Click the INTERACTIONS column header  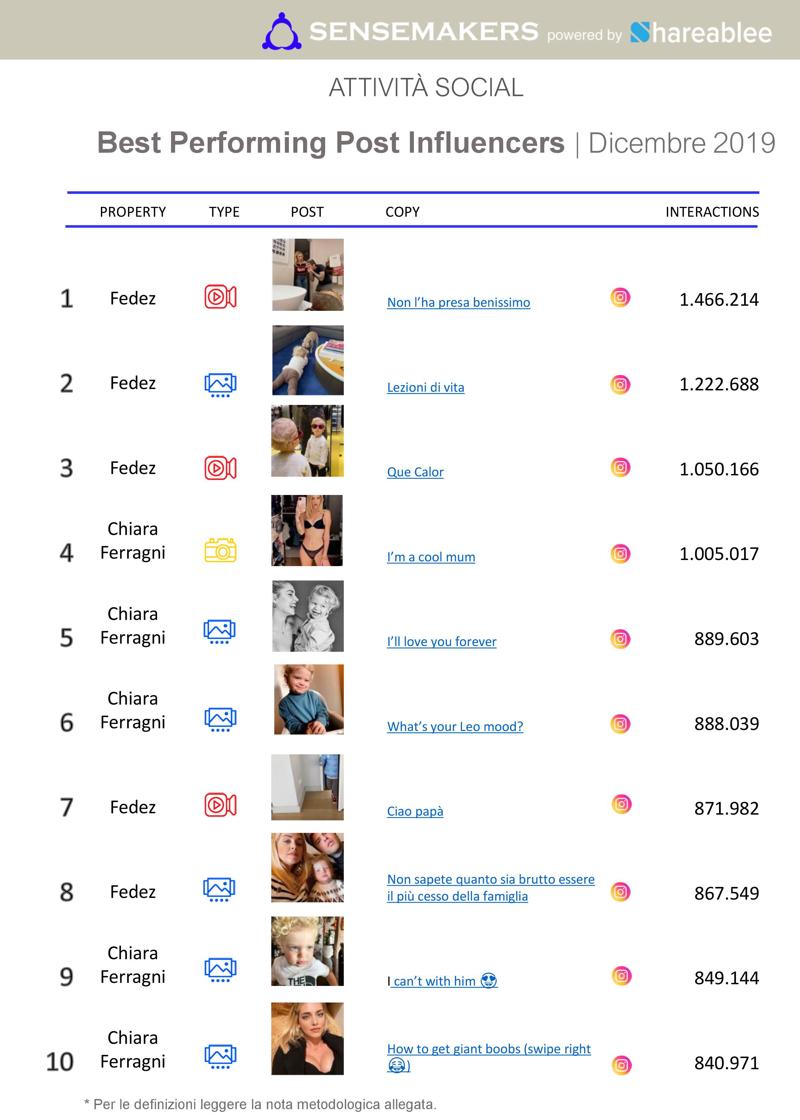(712, 211)
